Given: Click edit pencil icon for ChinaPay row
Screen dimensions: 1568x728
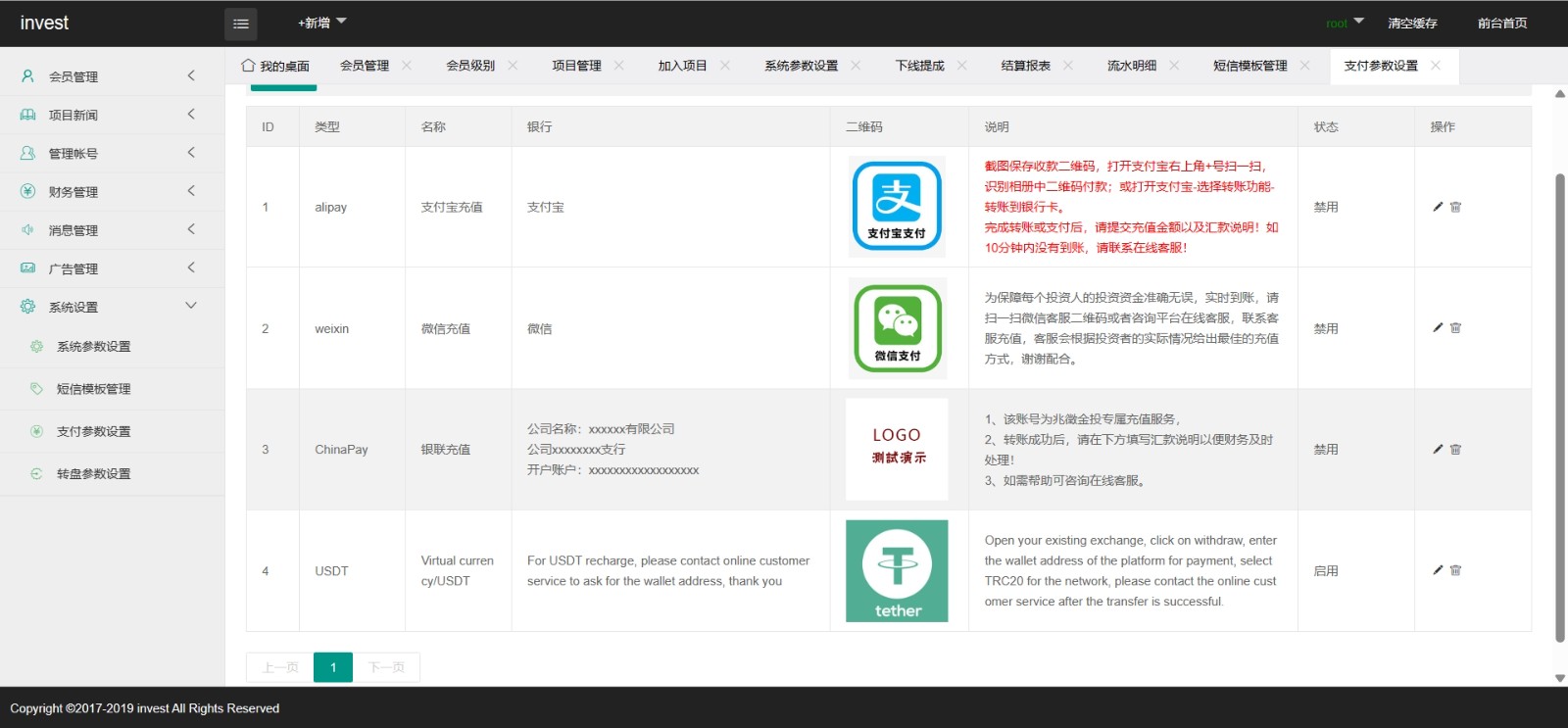Looking at the screenshot, I should pos(1438,449).
